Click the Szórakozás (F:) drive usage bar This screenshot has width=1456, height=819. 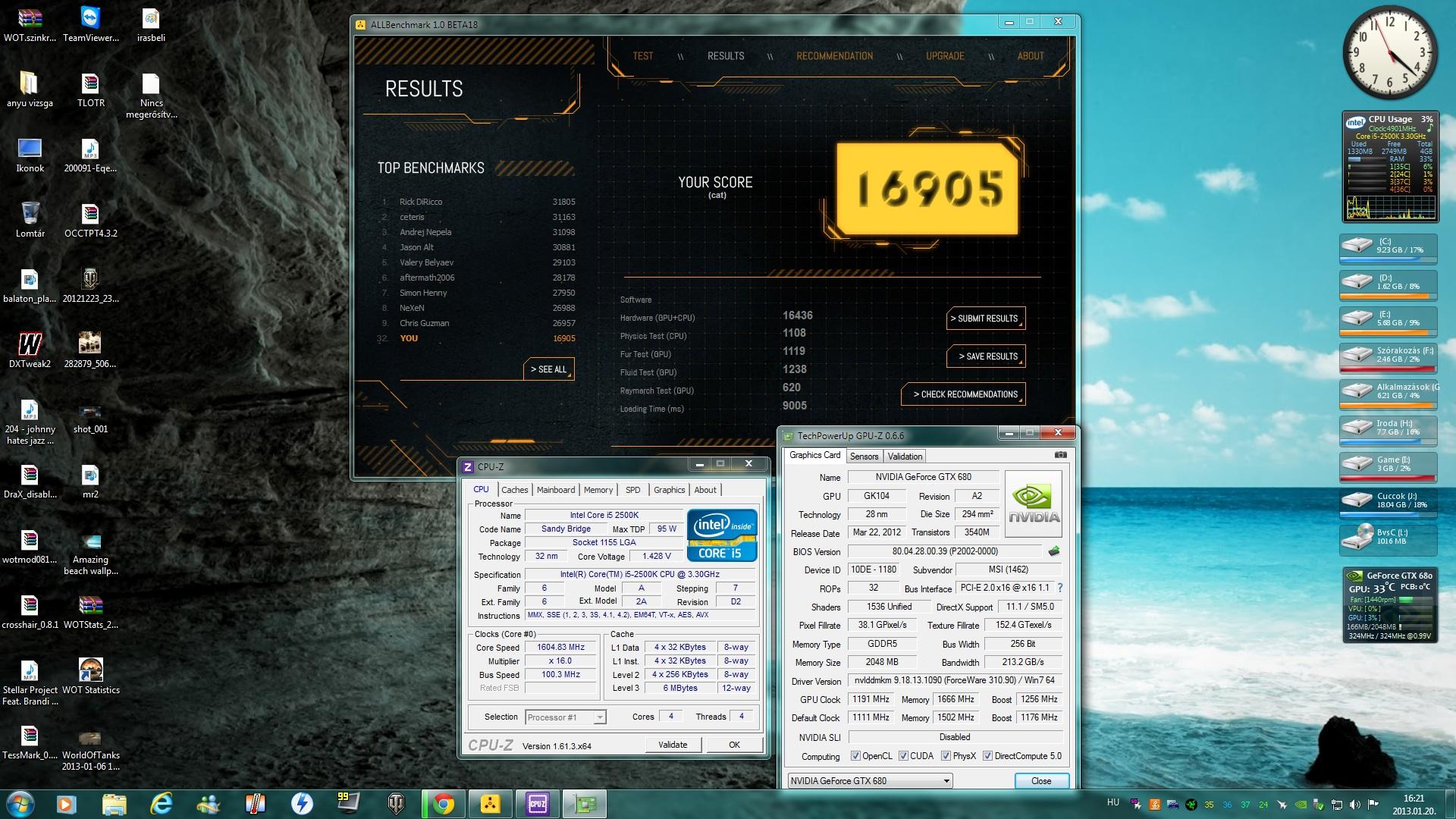1388,369
